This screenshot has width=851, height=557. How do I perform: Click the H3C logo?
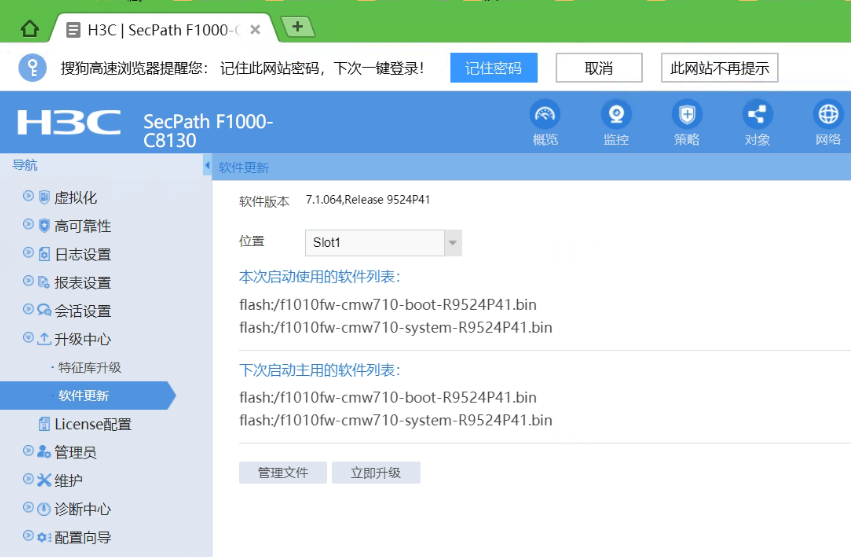point(69,122)
